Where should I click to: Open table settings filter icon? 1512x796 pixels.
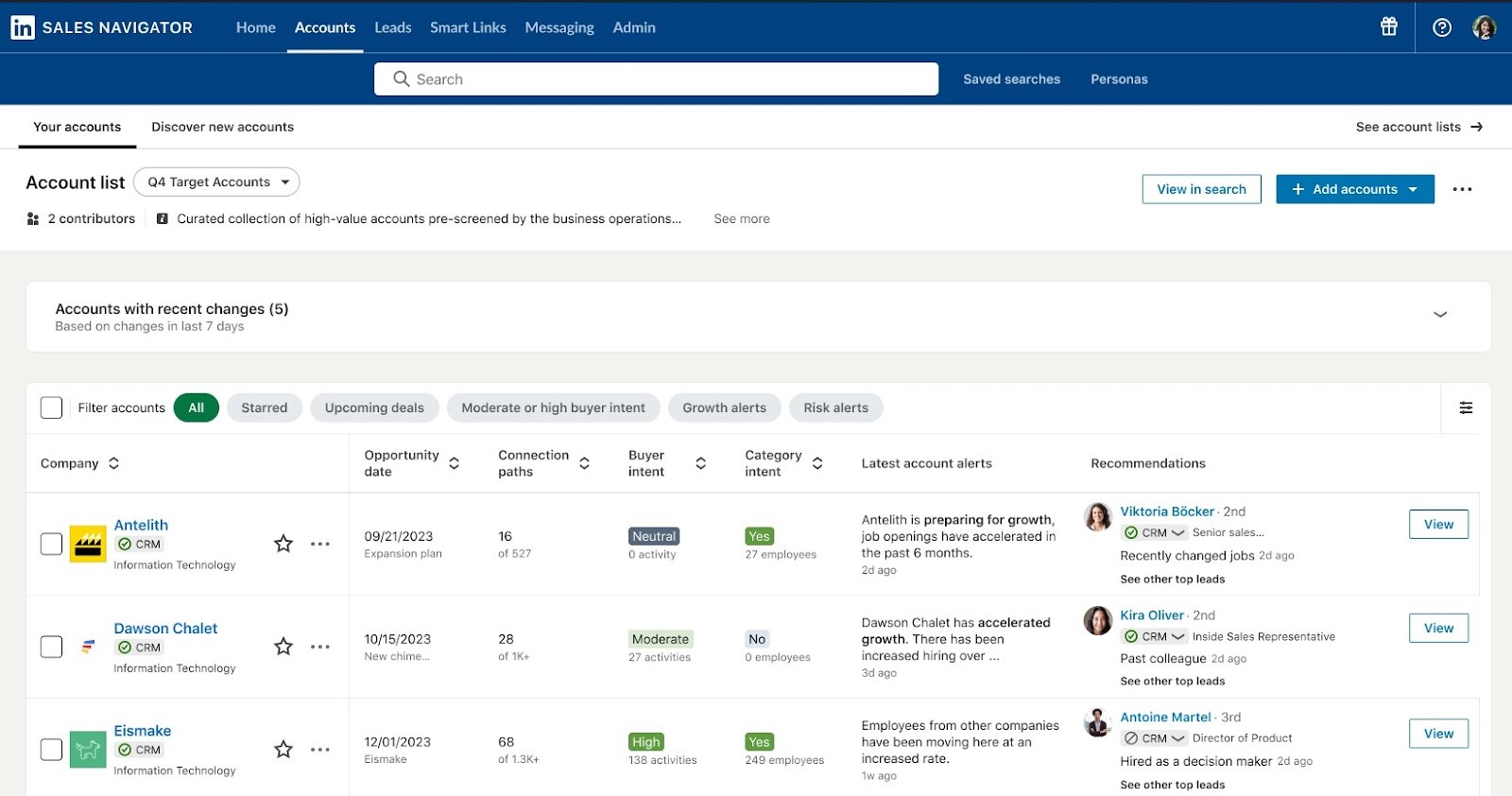[1466, 407]
